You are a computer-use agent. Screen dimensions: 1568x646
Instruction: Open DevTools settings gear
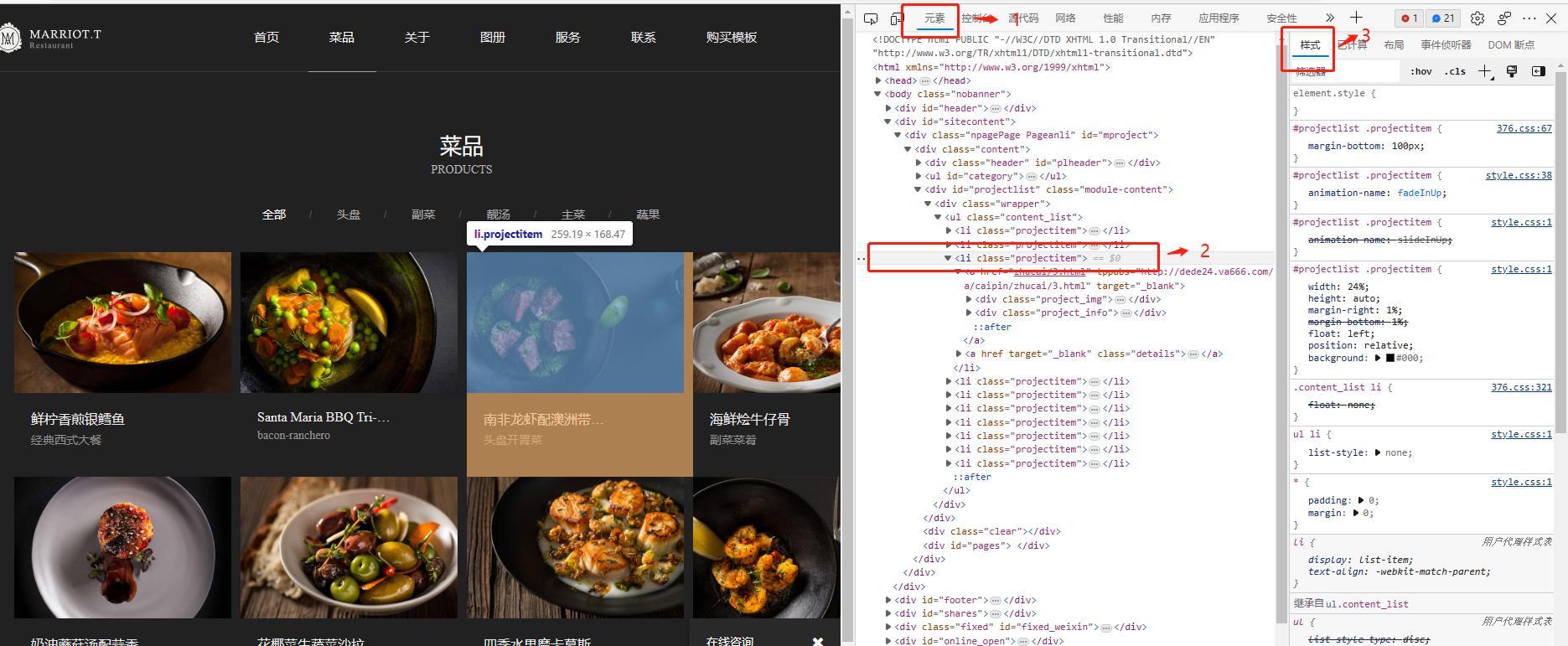coord(1477,18)
